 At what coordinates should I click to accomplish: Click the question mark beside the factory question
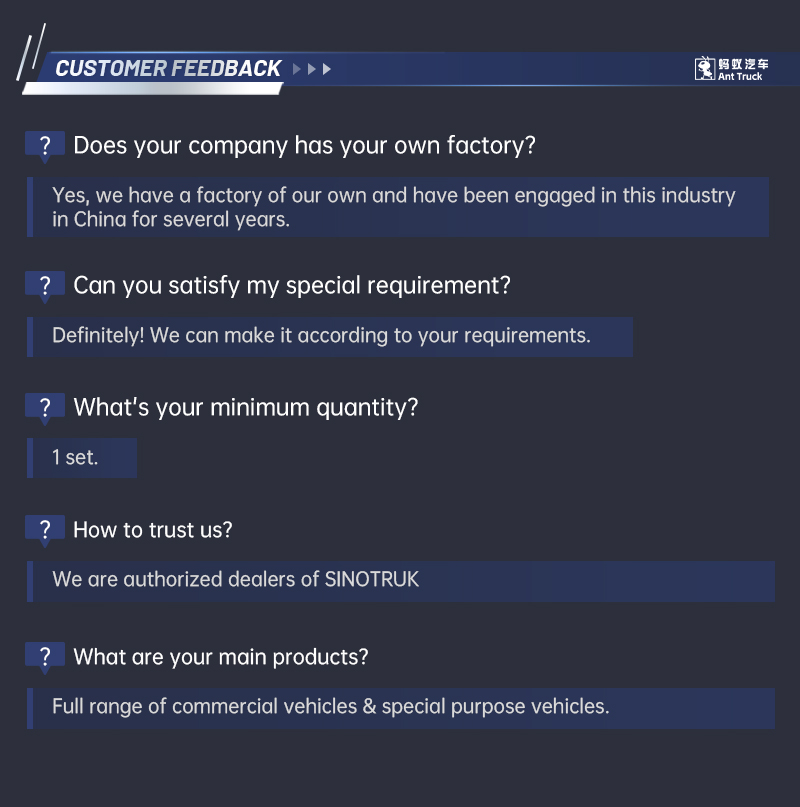[x=45, y=146]
